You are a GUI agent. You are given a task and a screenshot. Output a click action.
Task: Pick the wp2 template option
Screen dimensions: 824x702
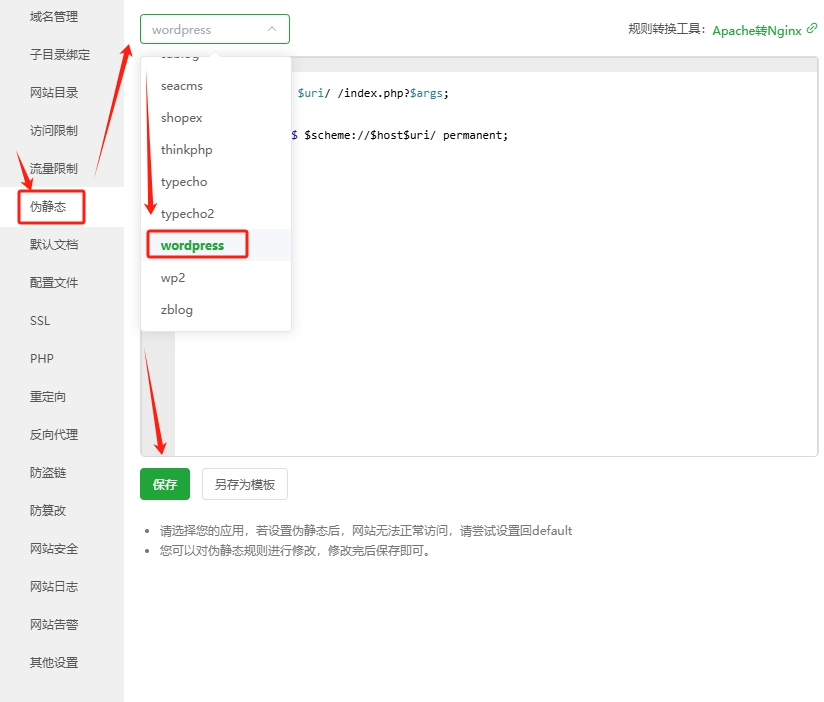(173, 278)
